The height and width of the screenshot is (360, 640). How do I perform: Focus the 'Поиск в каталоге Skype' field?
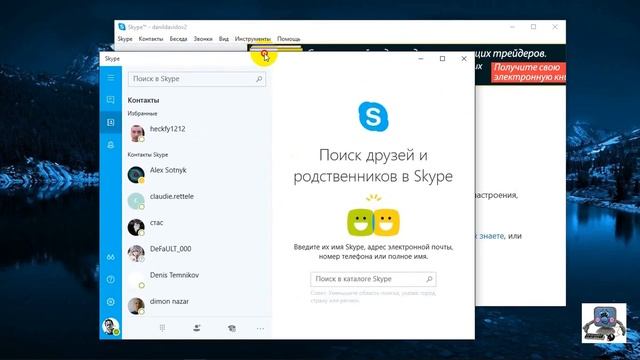[x=373, y=279]
